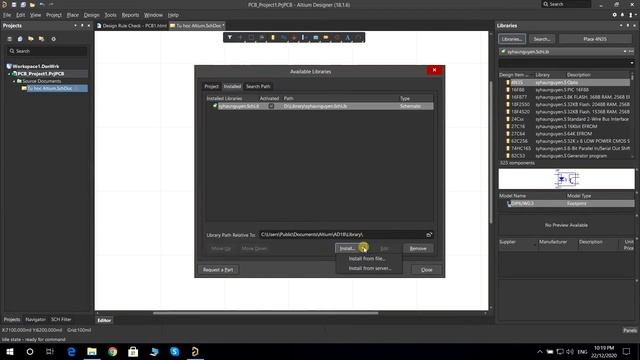This screenshot has width=640, height=360.
Task: Open the Tools menu
Action: (110, 15)
